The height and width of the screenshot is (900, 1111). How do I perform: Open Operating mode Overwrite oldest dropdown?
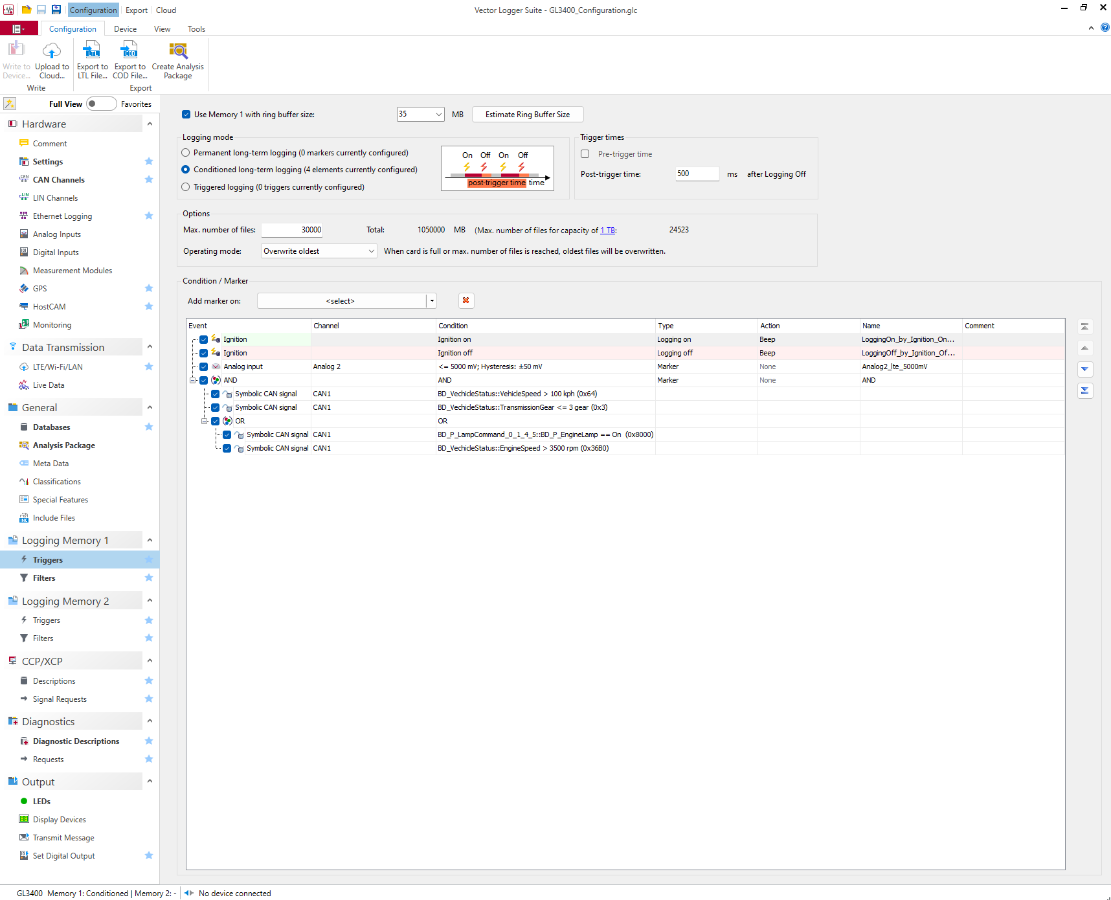371,251
